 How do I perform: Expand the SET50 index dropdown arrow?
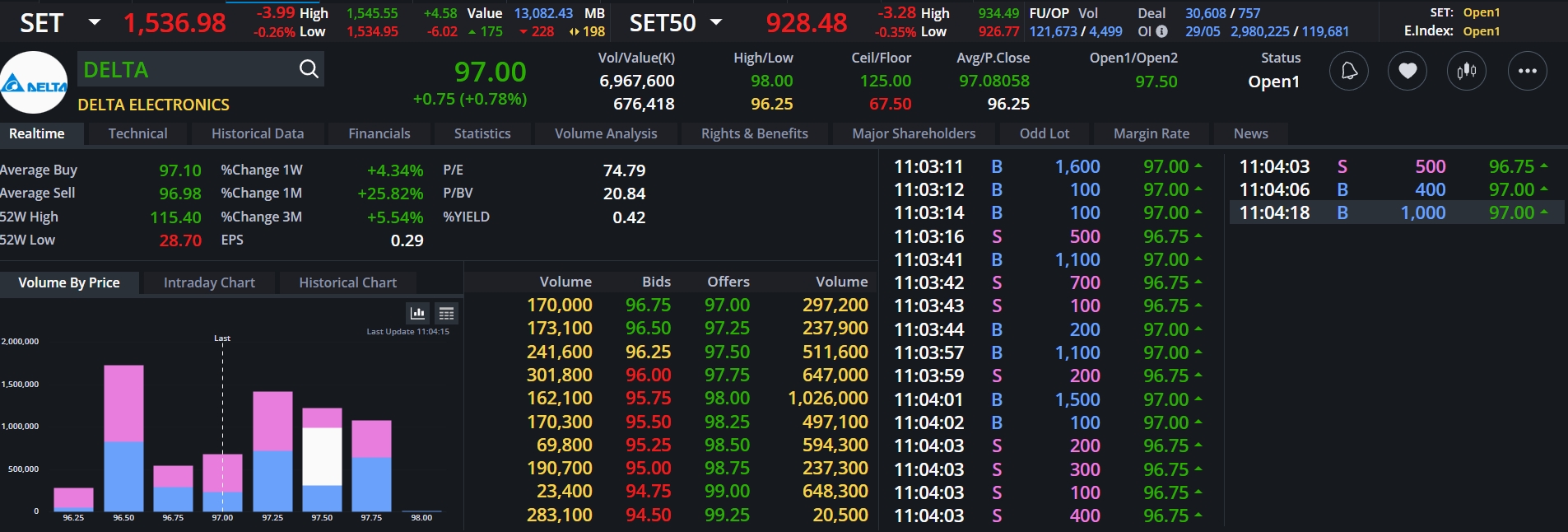coord(716,22)
